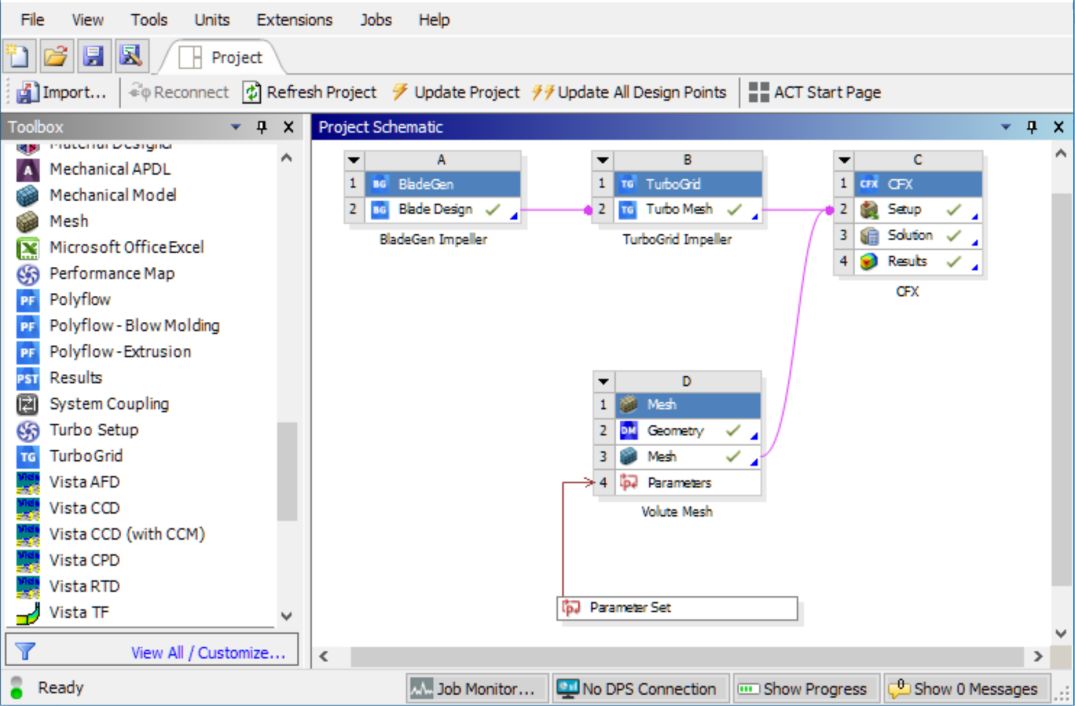Open the Tools menu
1075x706 pixels.
click(149, 20)
